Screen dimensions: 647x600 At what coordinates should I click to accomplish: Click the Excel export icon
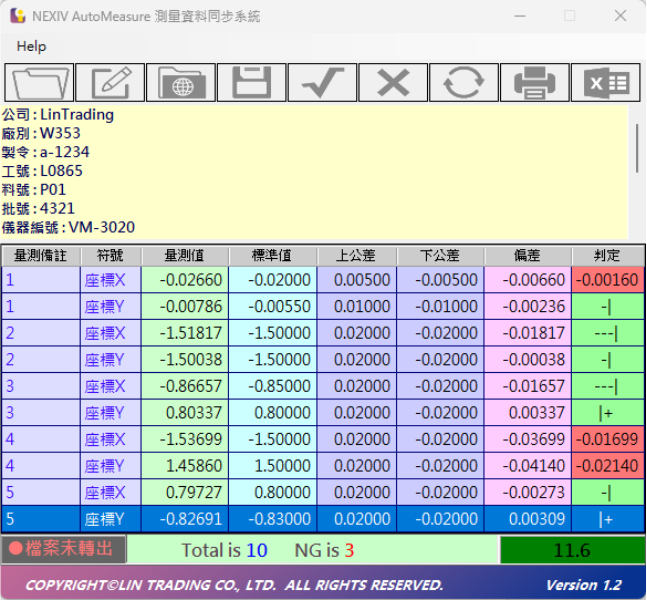(x=605, y=83)
